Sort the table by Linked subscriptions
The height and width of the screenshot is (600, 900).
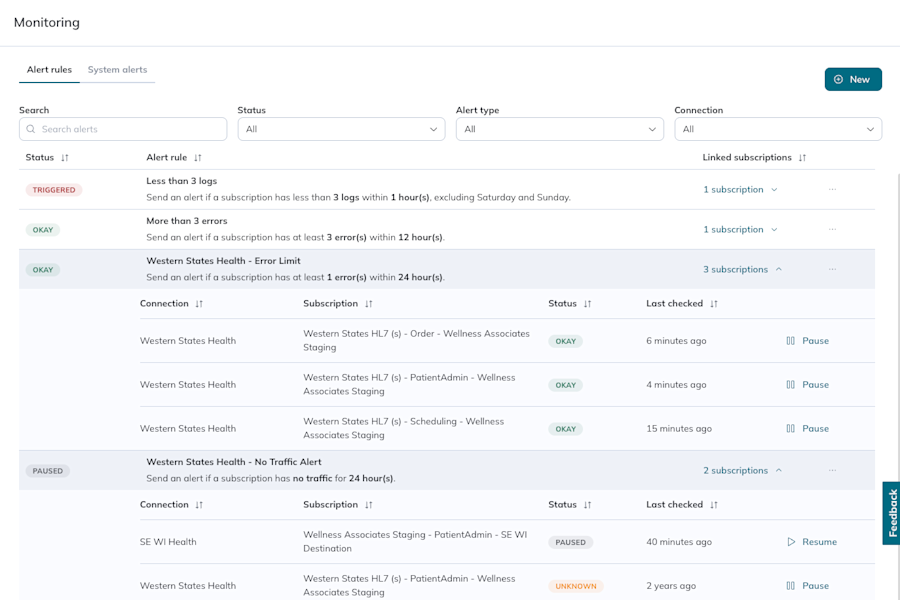tap(802, 157)
